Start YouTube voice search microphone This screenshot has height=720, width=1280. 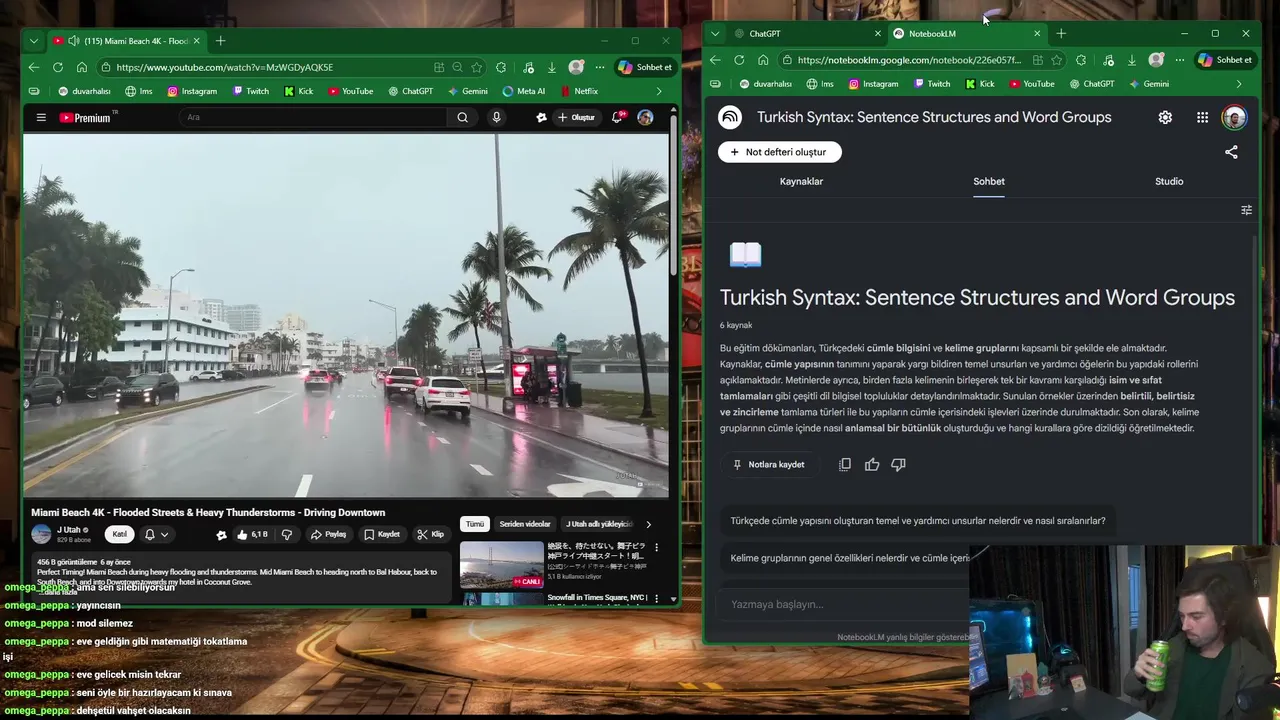point(496,117)
